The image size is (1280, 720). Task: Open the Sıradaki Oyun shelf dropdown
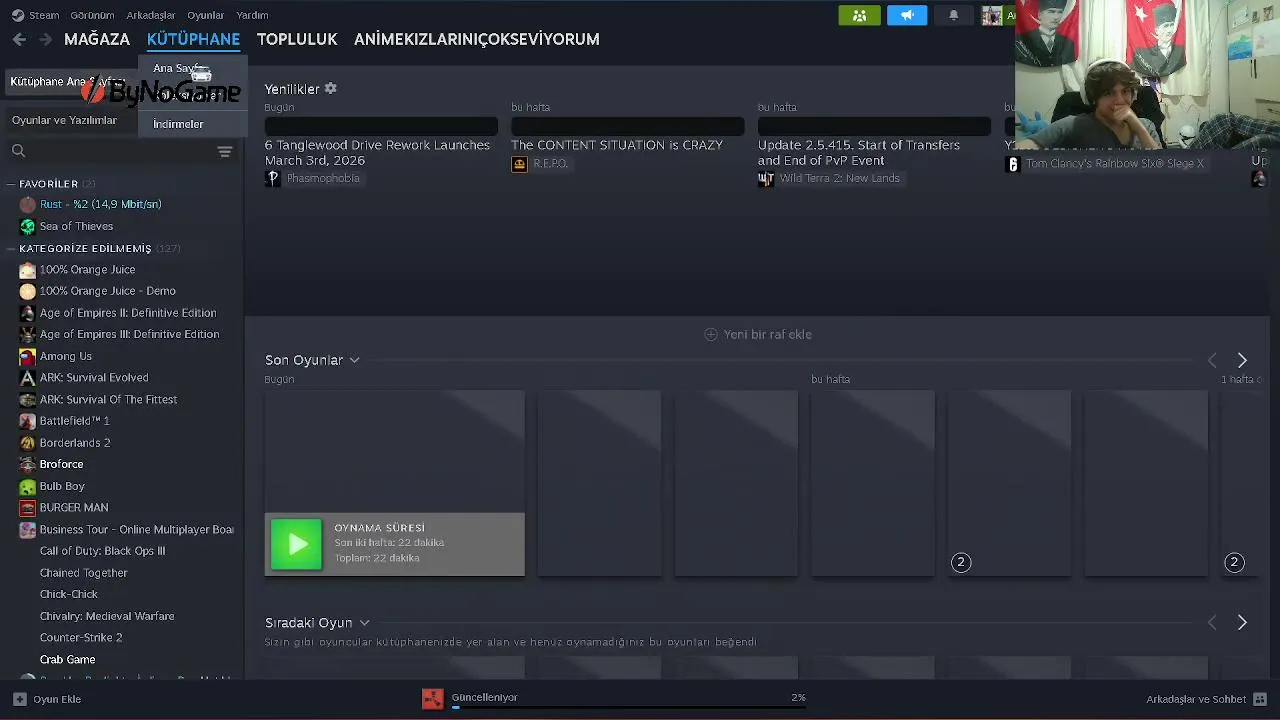[364, 622]
